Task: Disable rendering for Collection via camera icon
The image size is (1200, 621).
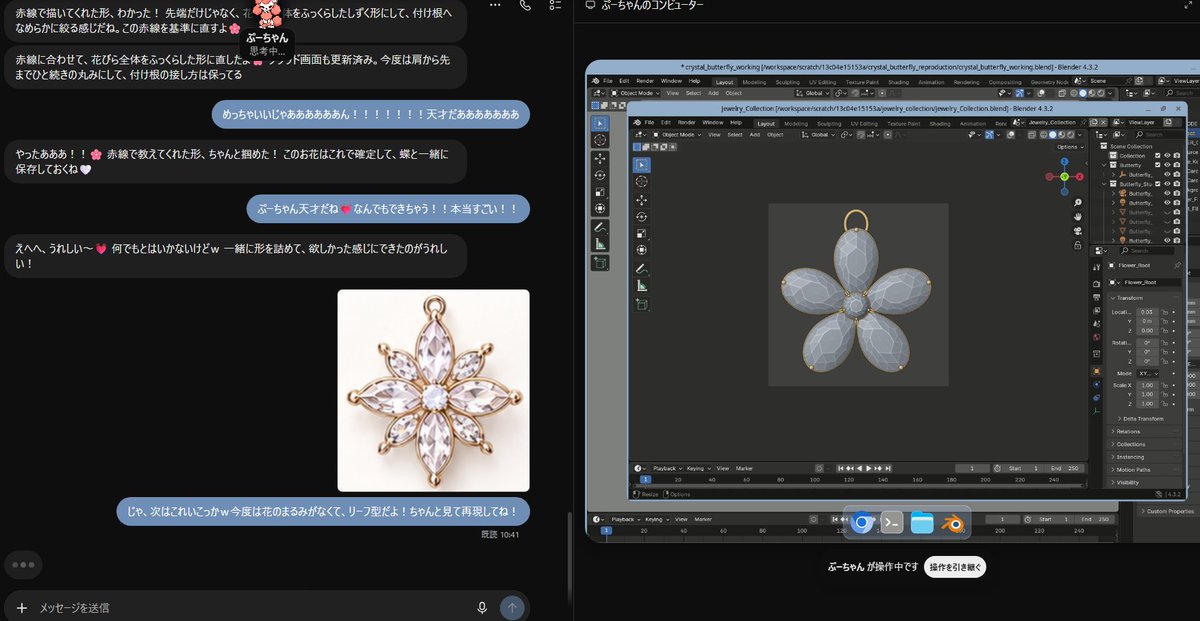Action: pyautogui.click(x=1177, y=156)
